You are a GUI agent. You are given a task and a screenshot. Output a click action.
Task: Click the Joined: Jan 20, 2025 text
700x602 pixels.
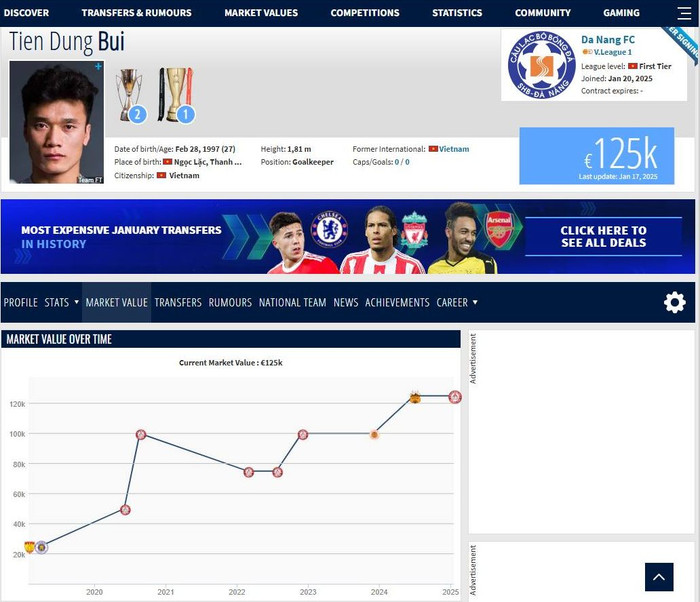(x=617, y=78)
